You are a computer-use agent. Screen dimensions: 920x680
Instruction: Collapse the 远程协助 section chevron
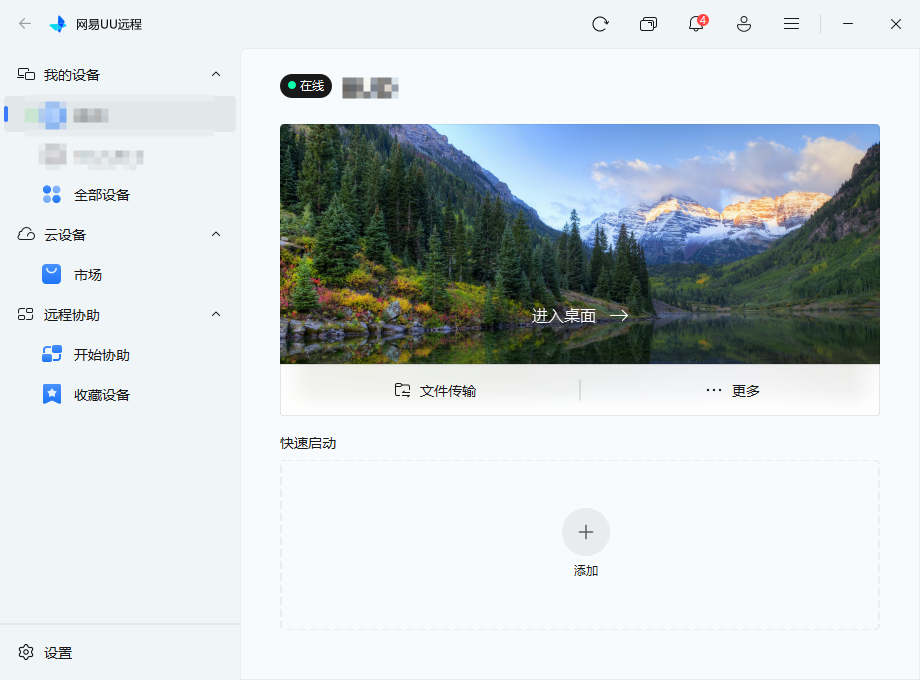(216, 314)
